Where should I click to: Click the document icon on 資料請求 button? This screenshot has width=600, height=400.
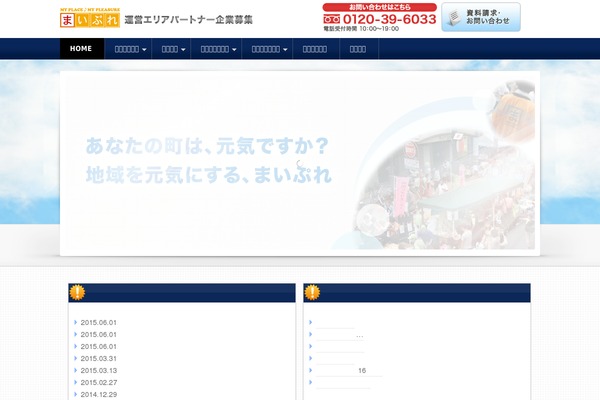point(454,18)
